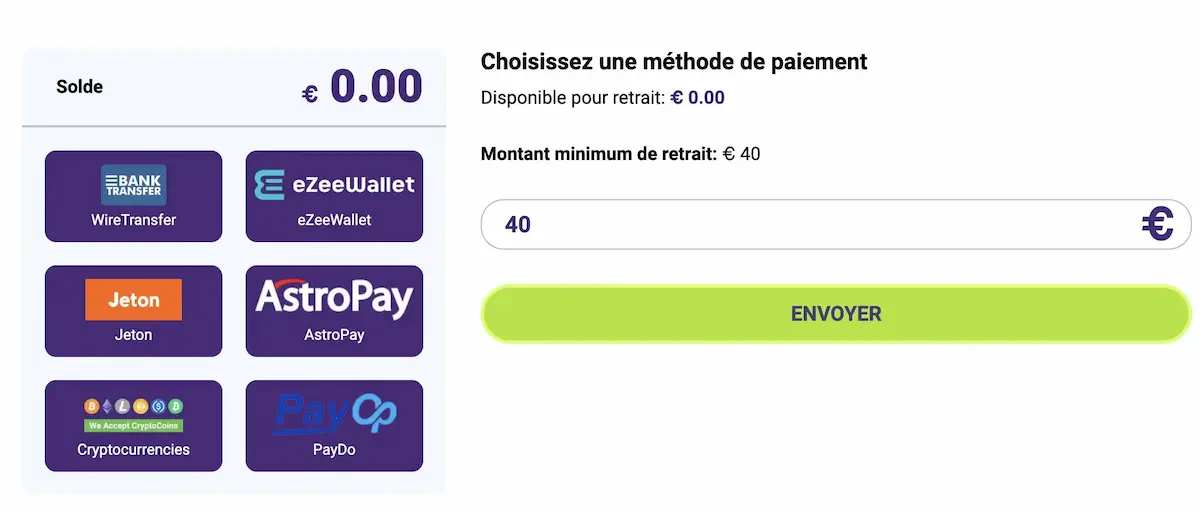The height and width of the screenshot is (512, 1200).
Task: Click the crypto coins logo strip
Action: click(x=133, y=414)
